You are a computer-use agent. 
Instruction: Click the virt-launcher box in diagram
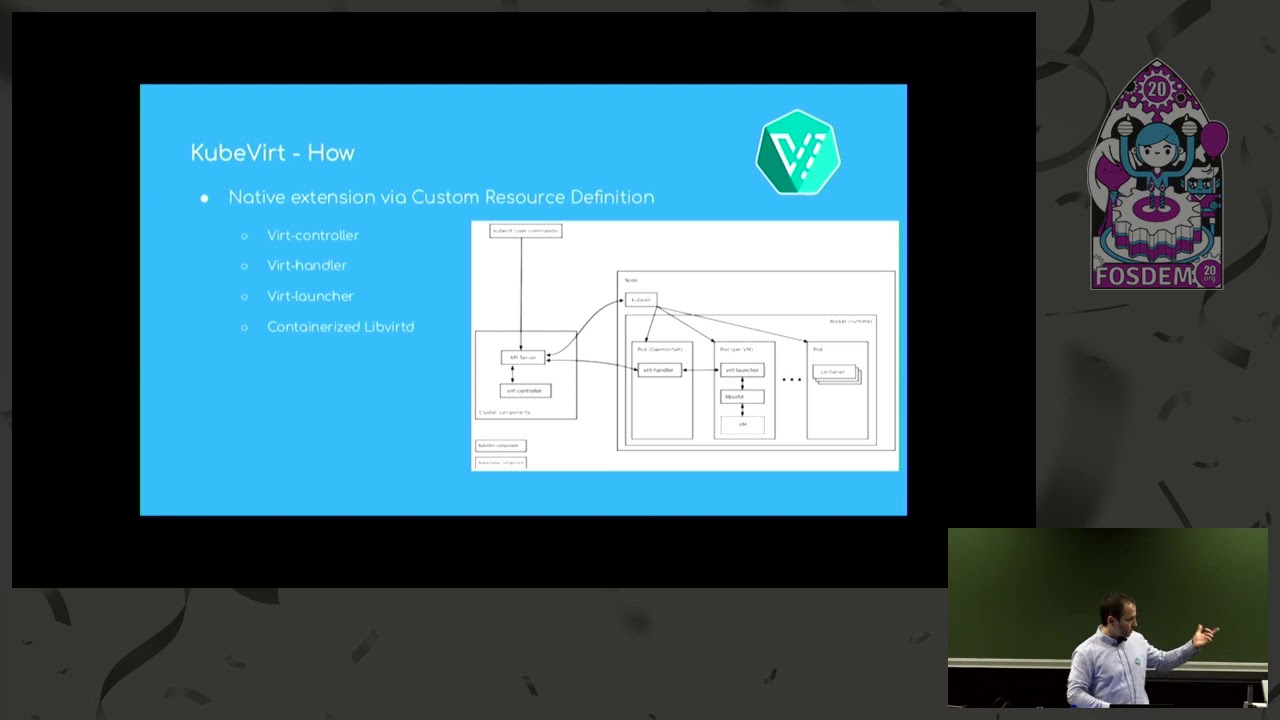[x=742, y=370]
